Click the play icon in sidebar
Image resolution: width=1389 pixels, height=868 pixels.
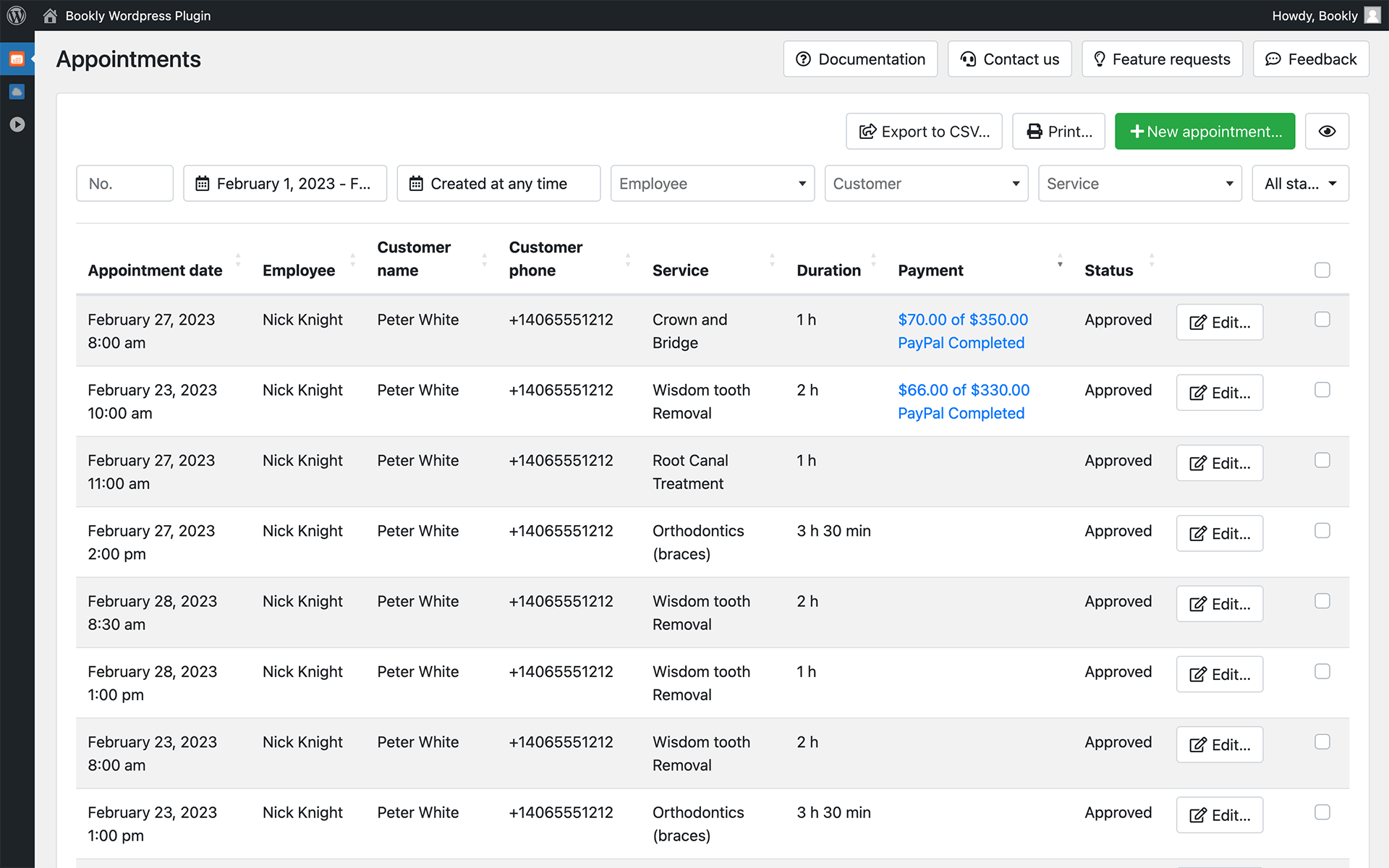(x=17, y=124)
